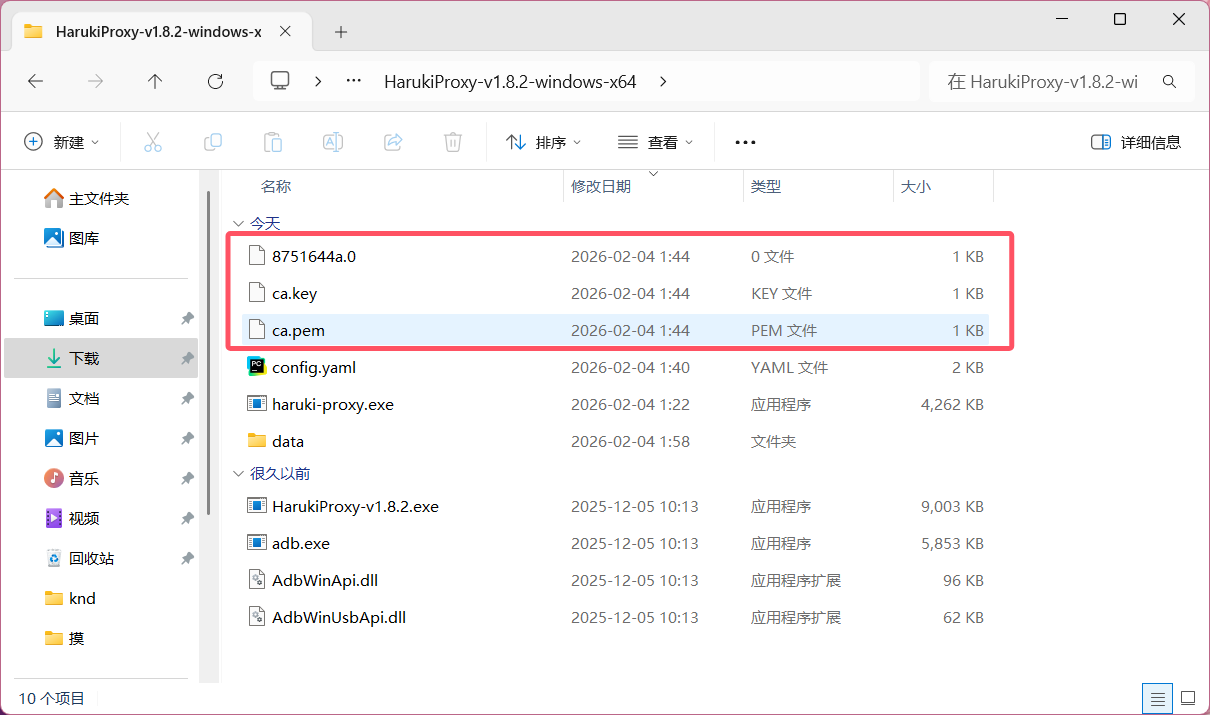Click the Cut scissors icon
Image resolution: width=1210 pixels, height=715 pixels.
pos(153,142)
